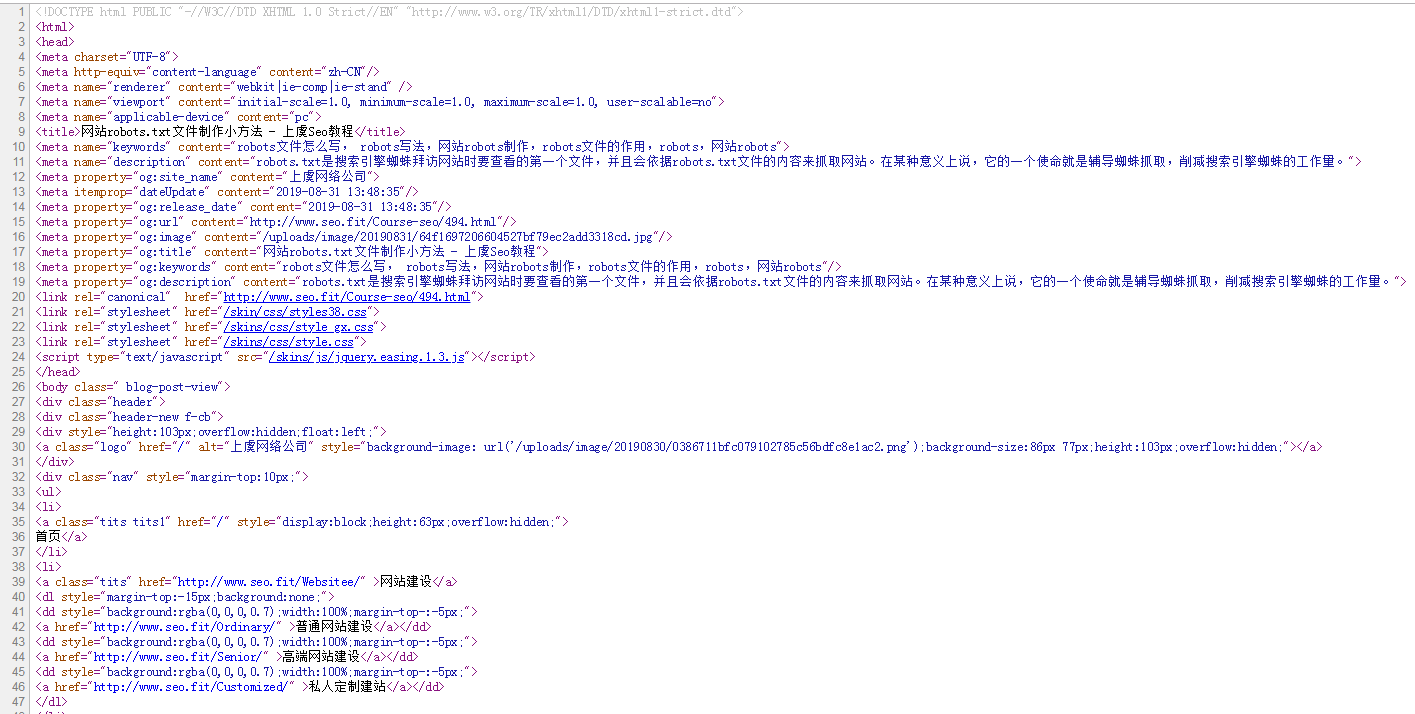The width and height of the screenshot is (1415, 714).
Task: Click the closing </dl> tag on line 47
Action: 51,702
